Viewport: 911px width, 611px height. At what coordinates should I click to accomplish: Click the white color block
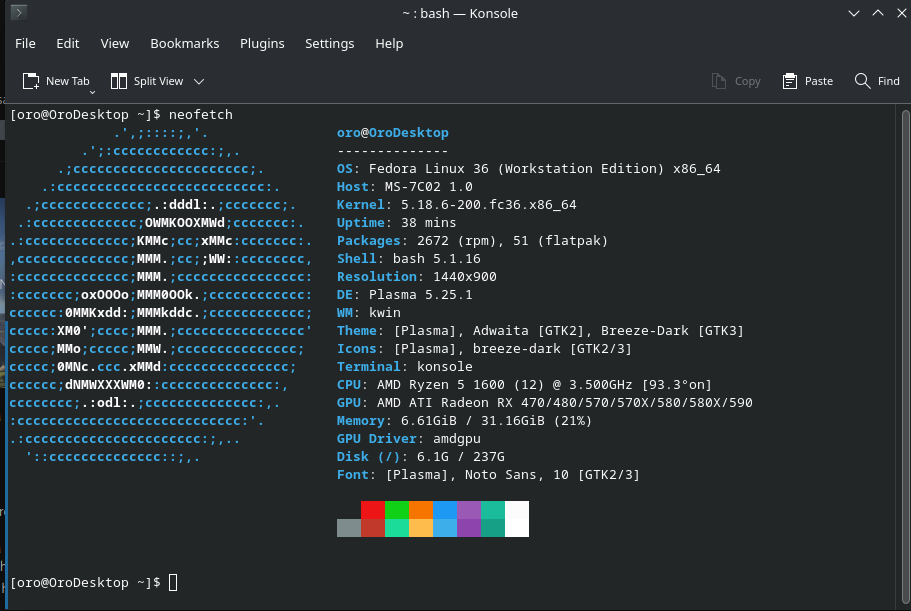click(517, 519)
